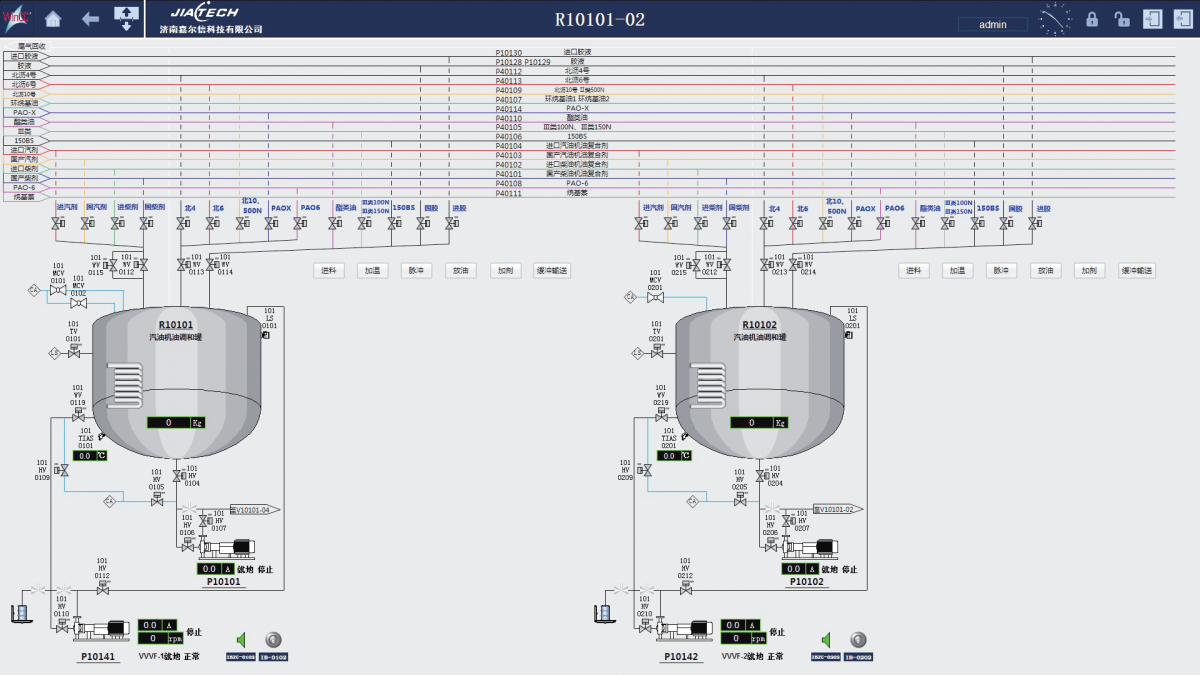This screenshot has height=675, width=1200.
Task: Click valve 101 HV 0206
Action: (771, 546)
